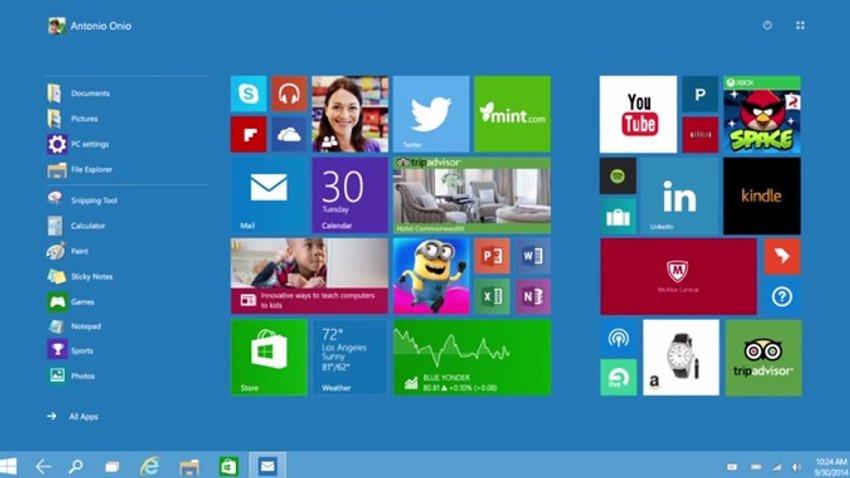Image resolution: width=850 pixels, height=478 pixels.
Task: Launch PowerPoint tile
Action: point(492,256)
